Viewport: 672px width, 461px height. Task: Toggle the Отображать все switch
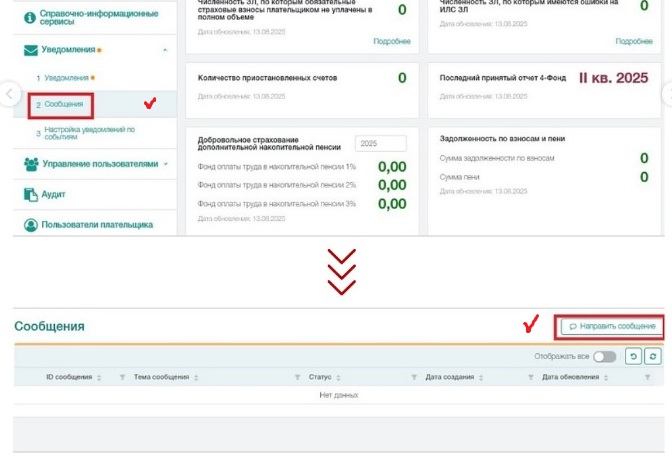coord(604,356)
